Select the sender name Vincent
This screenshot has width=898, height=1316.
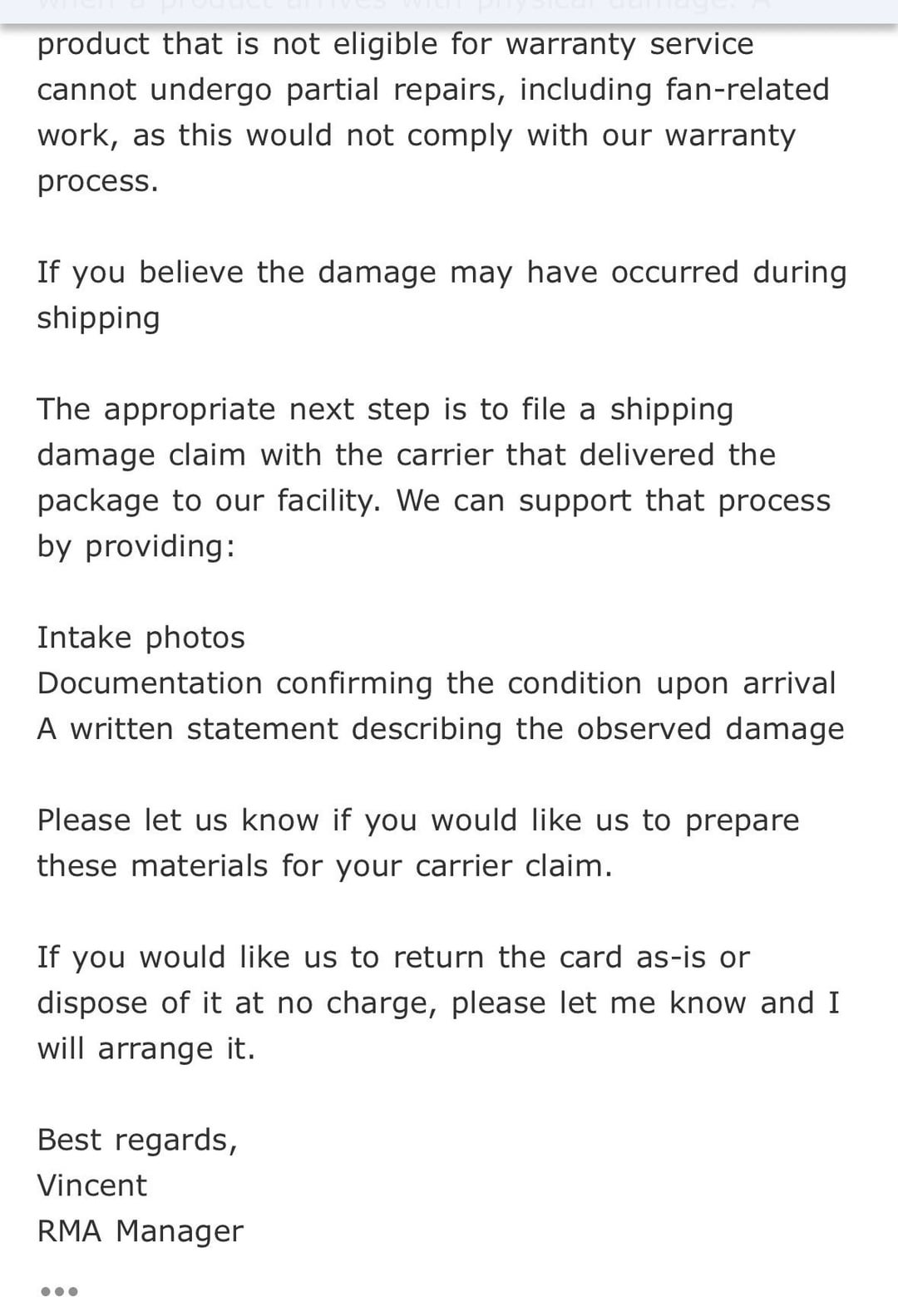(x=91, y=1185)
